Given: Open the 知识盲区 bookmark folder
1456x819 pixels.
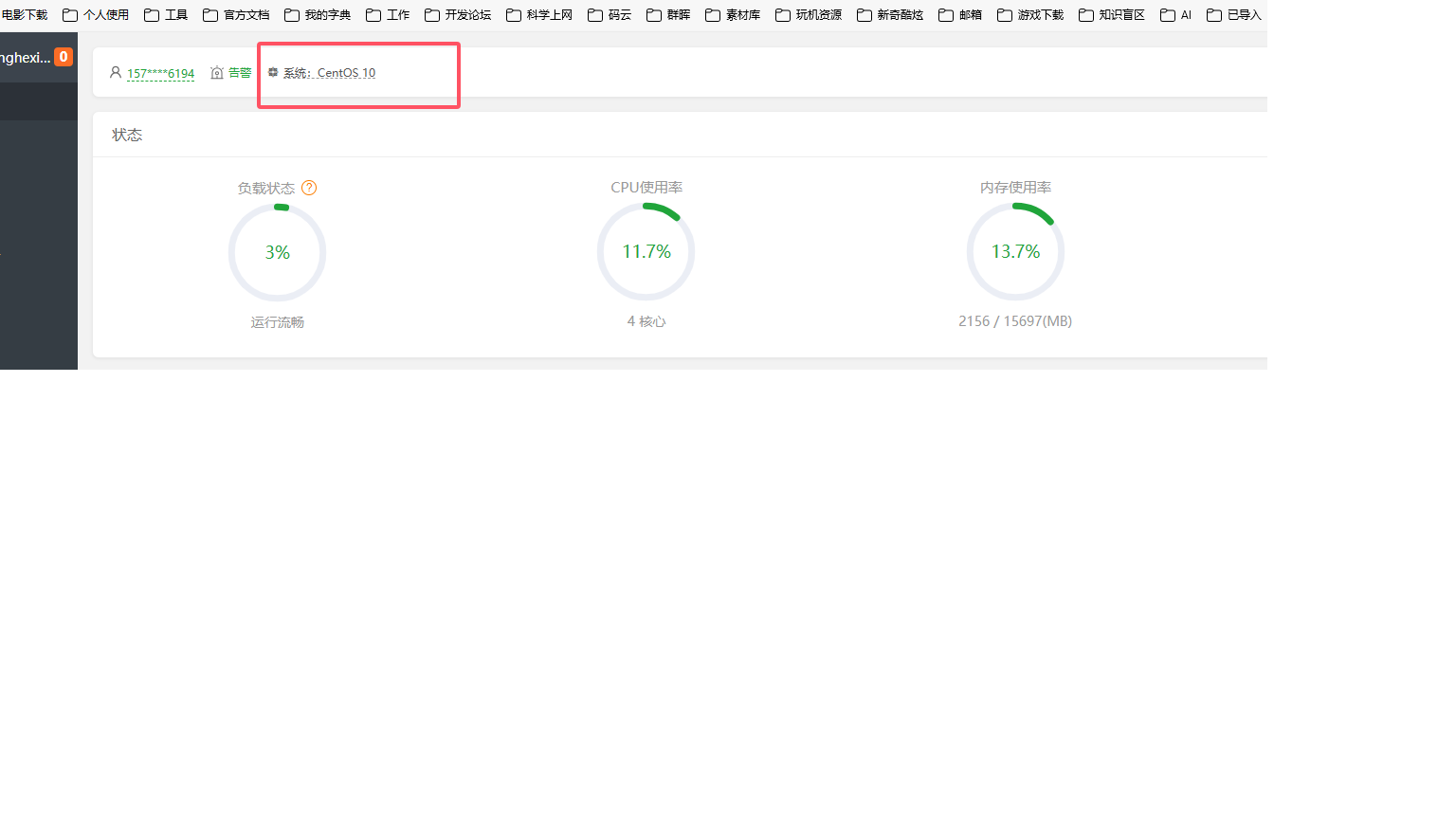Looking at the screenshot, I should [1112, 15].
